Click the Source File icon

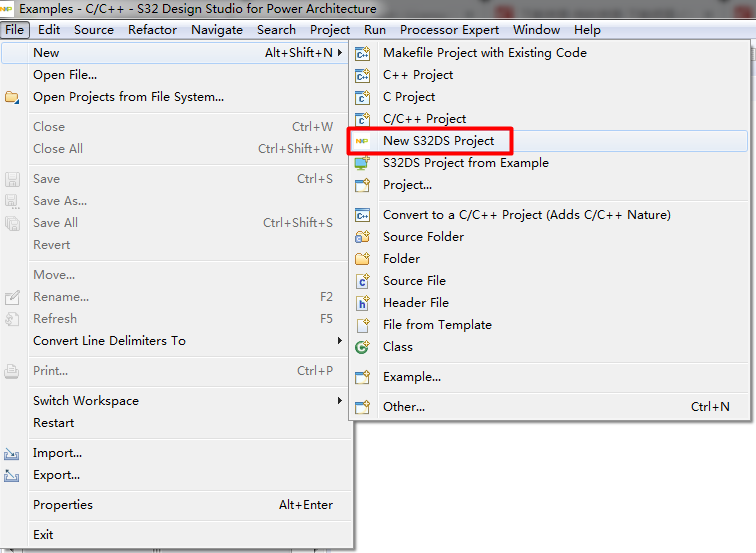(x=363, y=281)
